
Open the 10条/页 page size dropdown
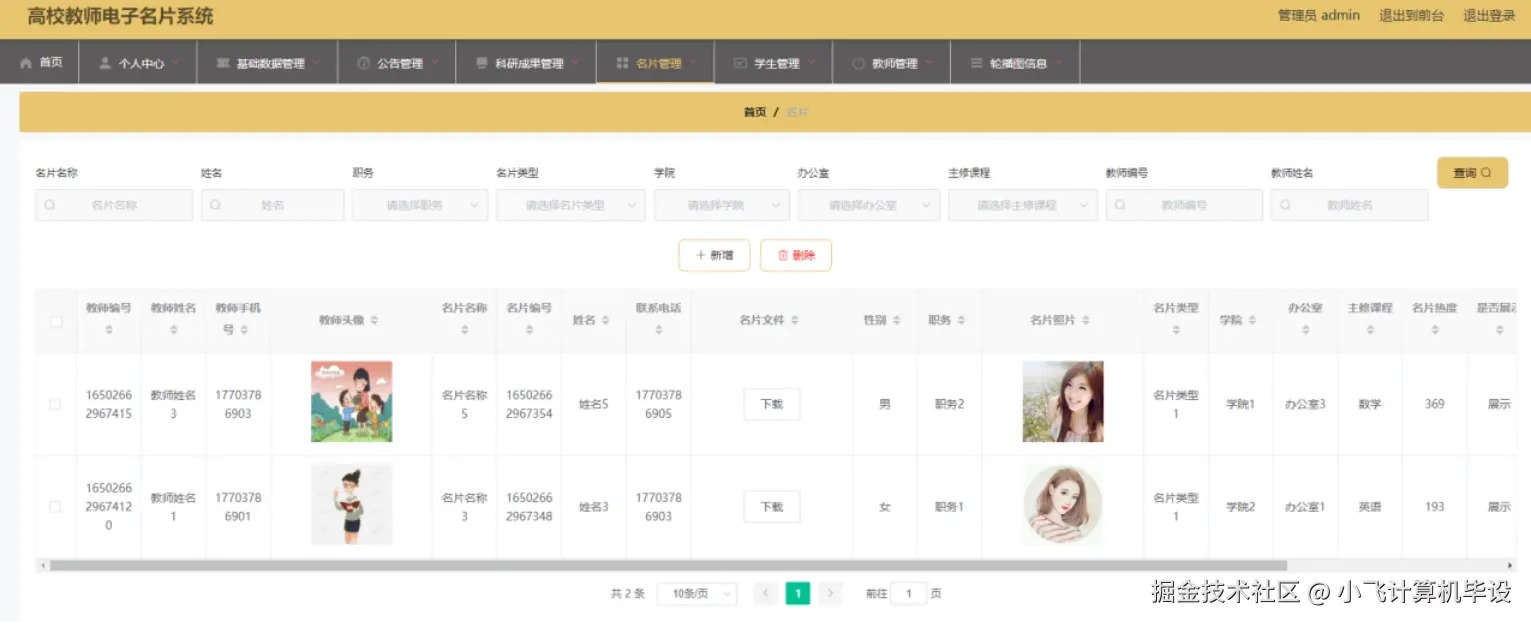point(697,593)
